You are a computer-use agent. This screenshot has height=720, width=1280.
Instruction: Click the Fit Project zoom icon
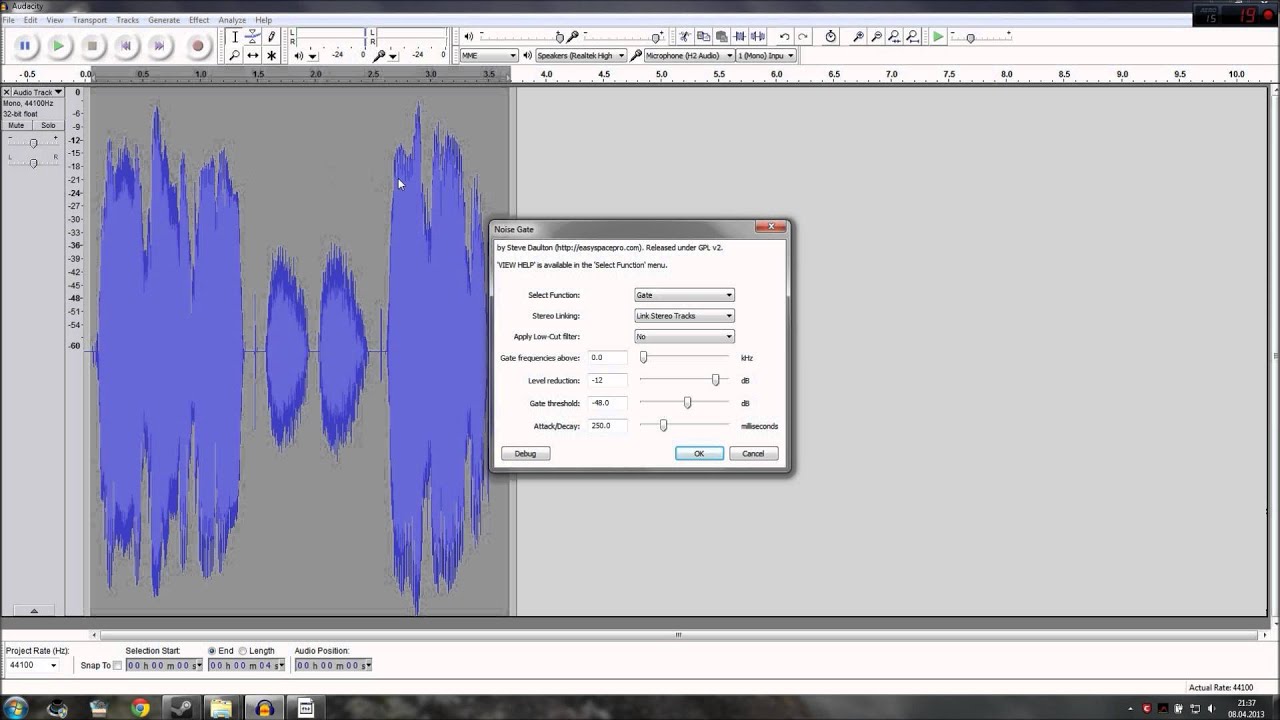[x=913, y=37]
